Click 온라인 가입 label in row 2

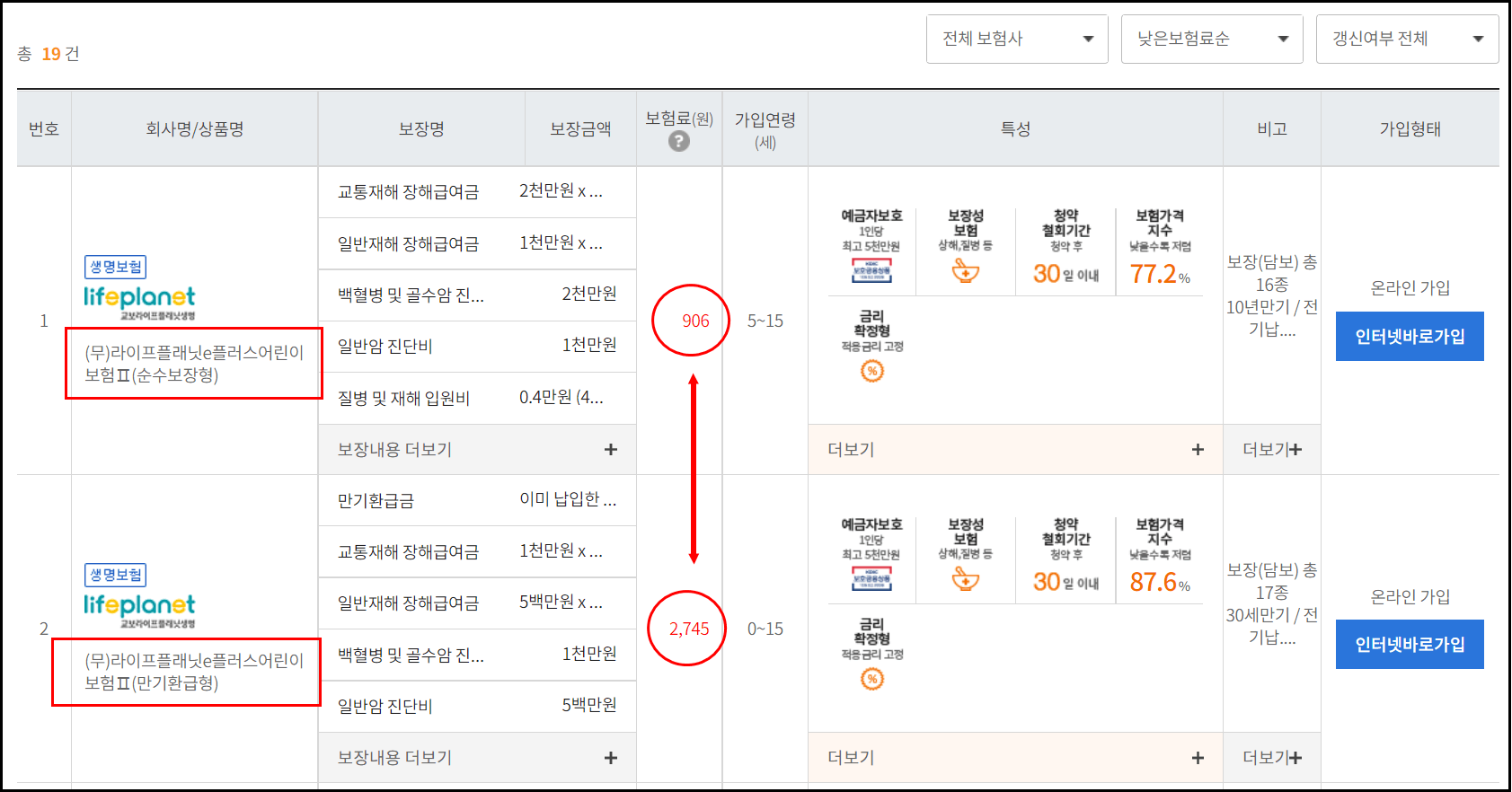tap(1410, 596)
